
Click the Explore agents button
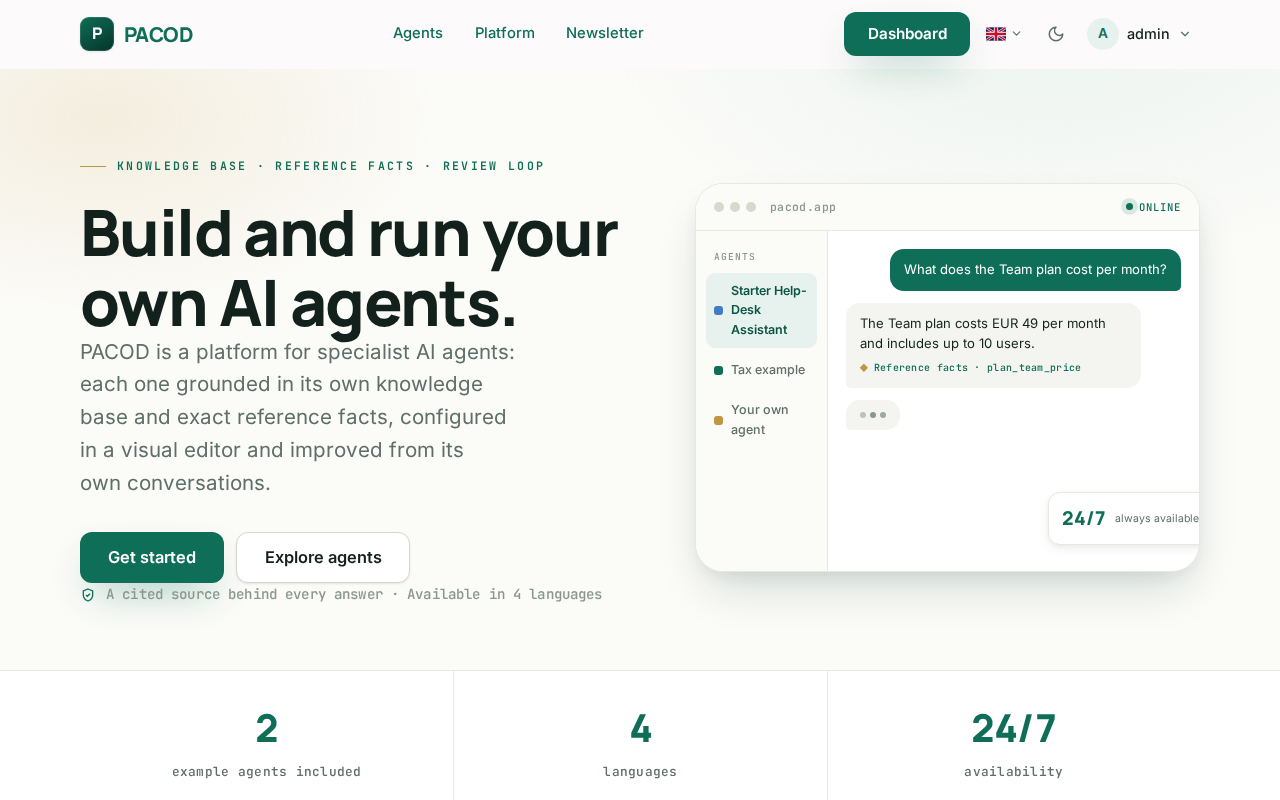pos(323,557)
